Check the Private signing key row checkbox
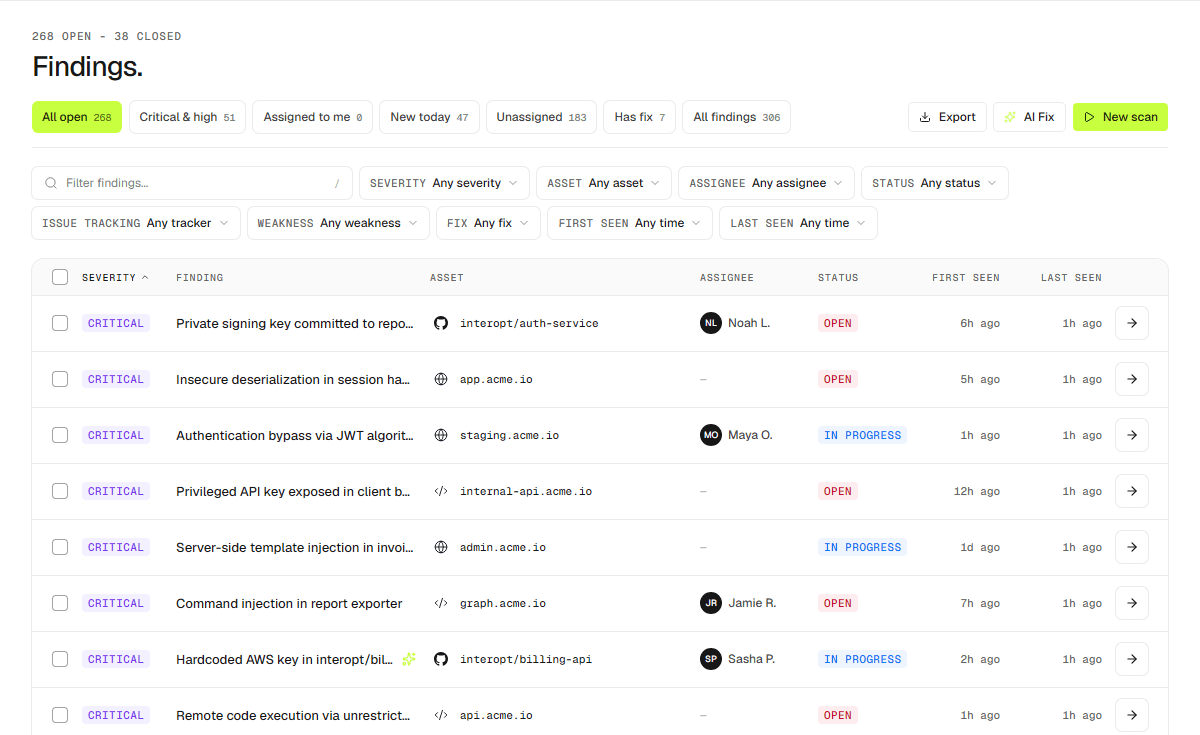1200x735 pixels. [x=60, y=323]
